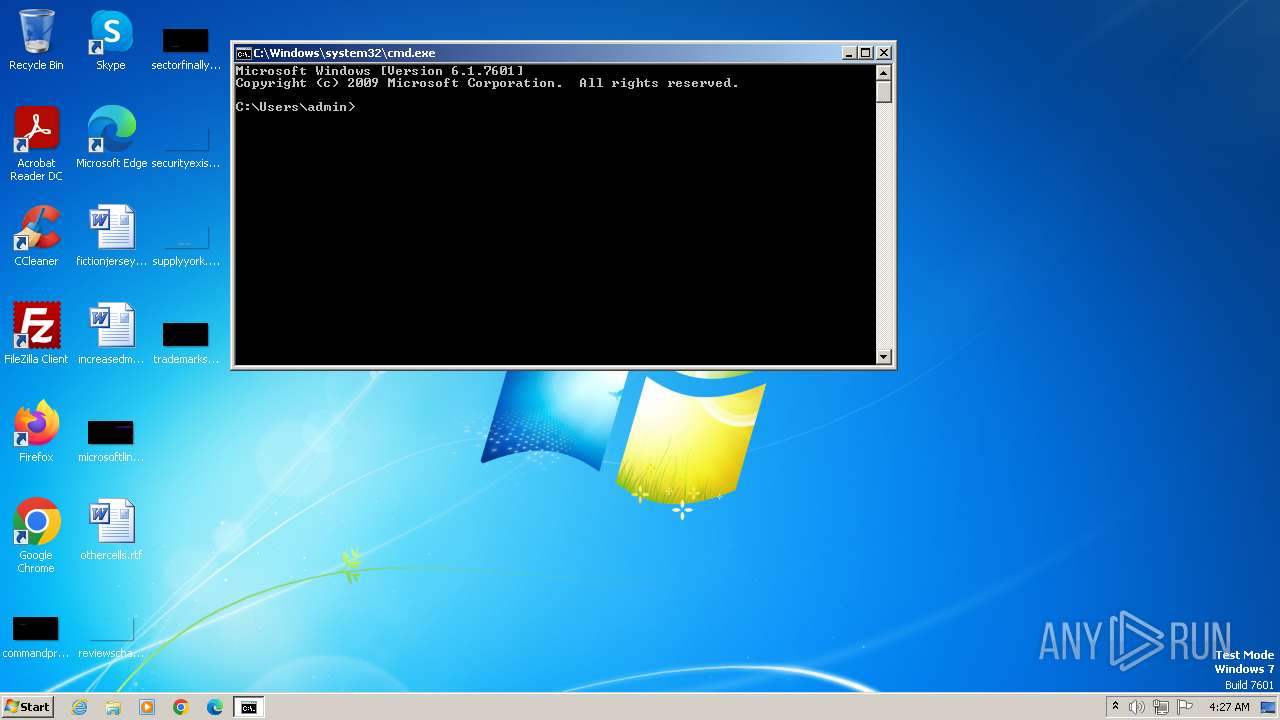Image resolution: width=1280 pixels, height=720 pixels.
Task: Select the trademarks desktop file
Action: pyautogui.click(x=185, y=342)
